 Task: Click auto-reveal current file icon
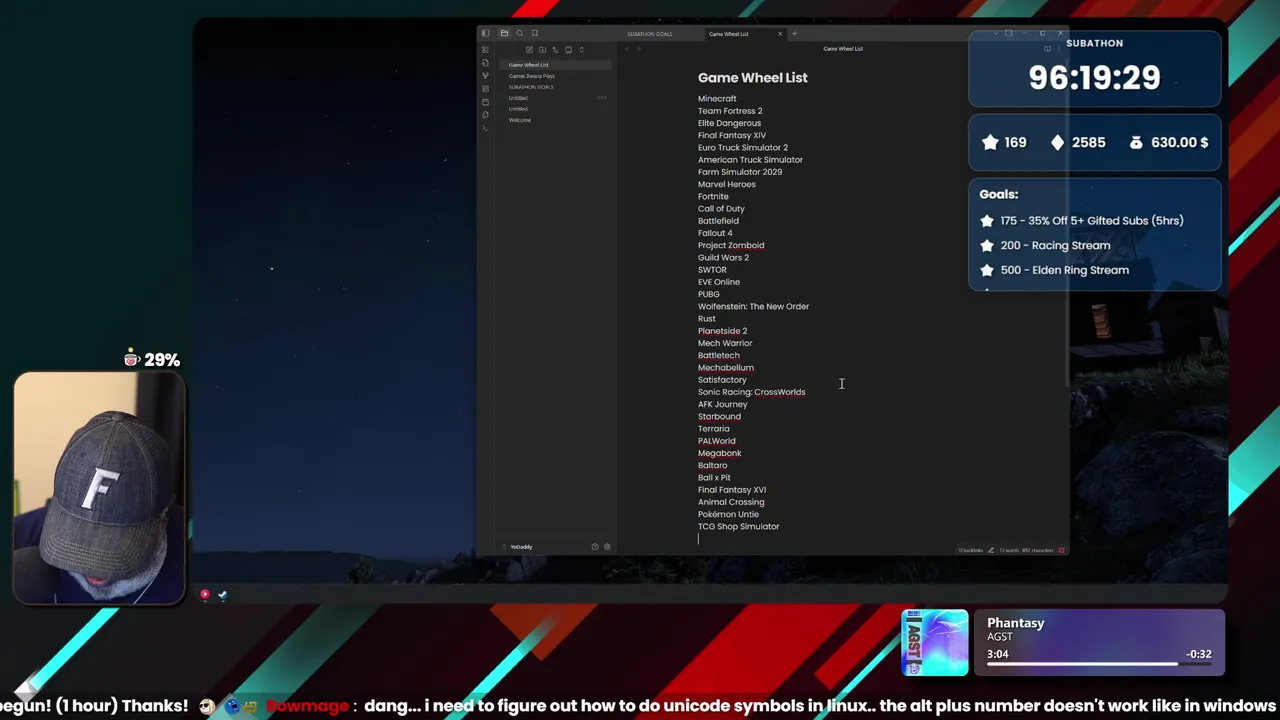tap(568, 50)
